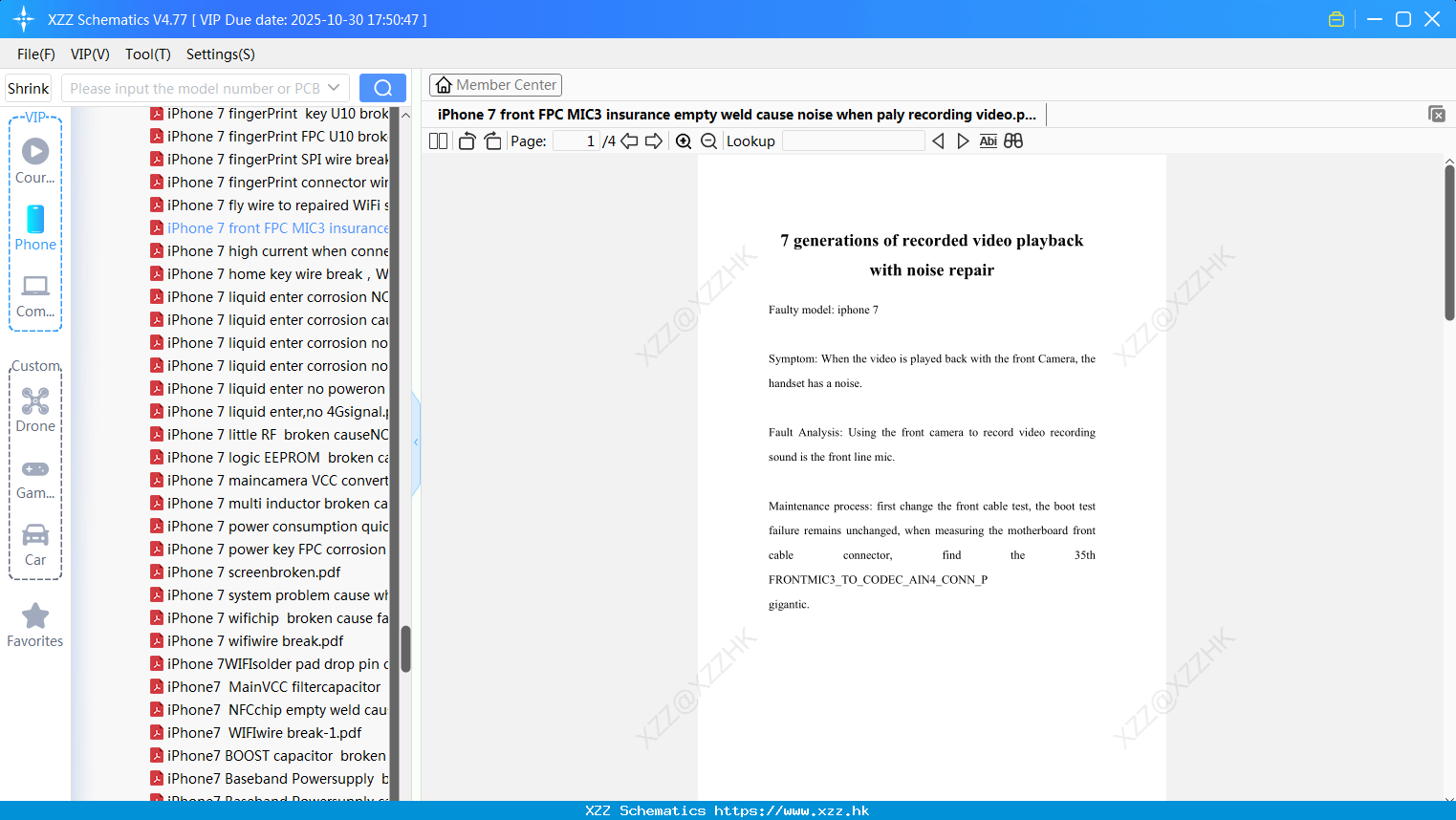1456x820 pixels.
Task: Open iPhone 7 maincamera VCC file
Action: tap(269, 481)
